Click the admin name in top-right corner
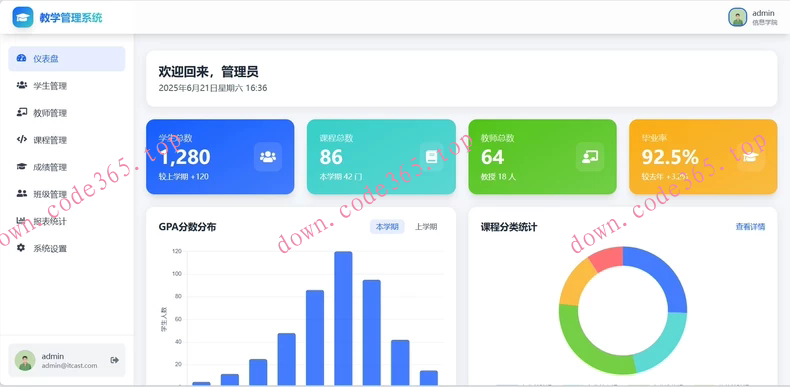Image resolution: width=790 pixels, height=387 pixels. click(x=763, y=13)
